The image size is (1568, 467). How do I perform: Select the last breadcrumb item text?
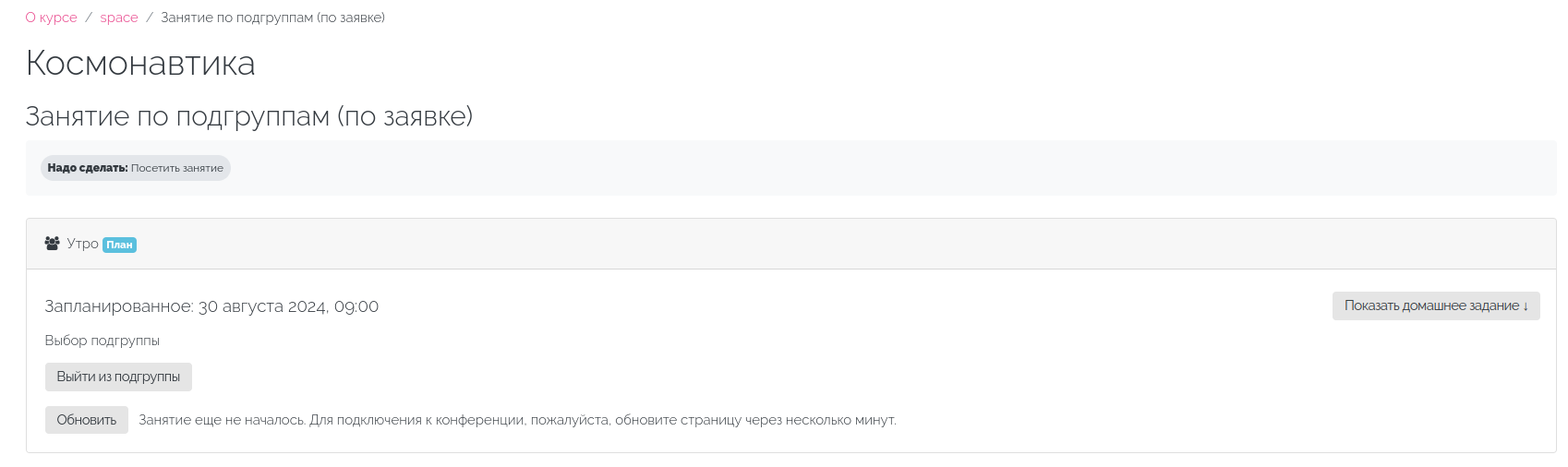click(x=272, y=18)
